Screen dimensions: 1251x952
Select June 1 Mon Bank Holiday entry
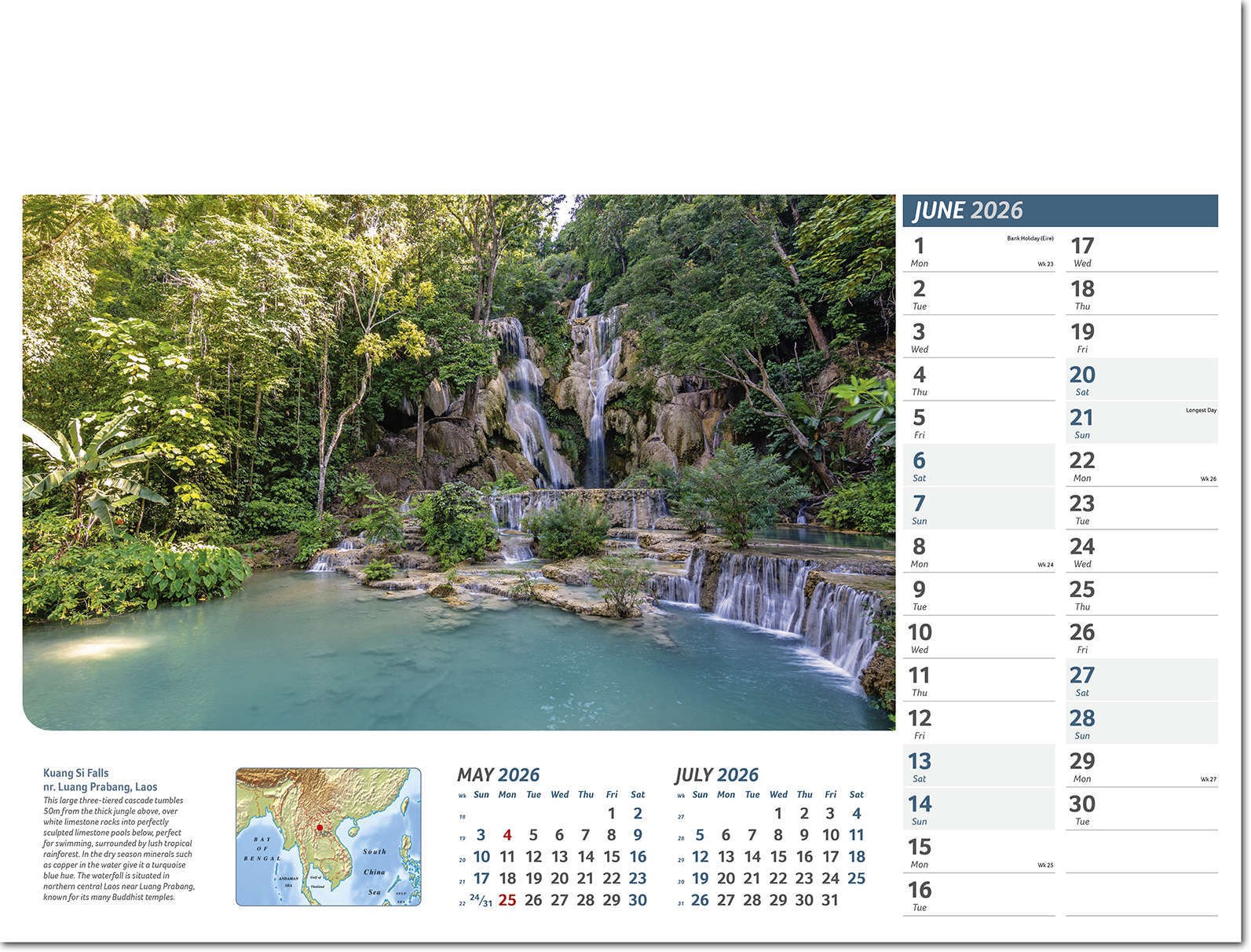point(978,251)
